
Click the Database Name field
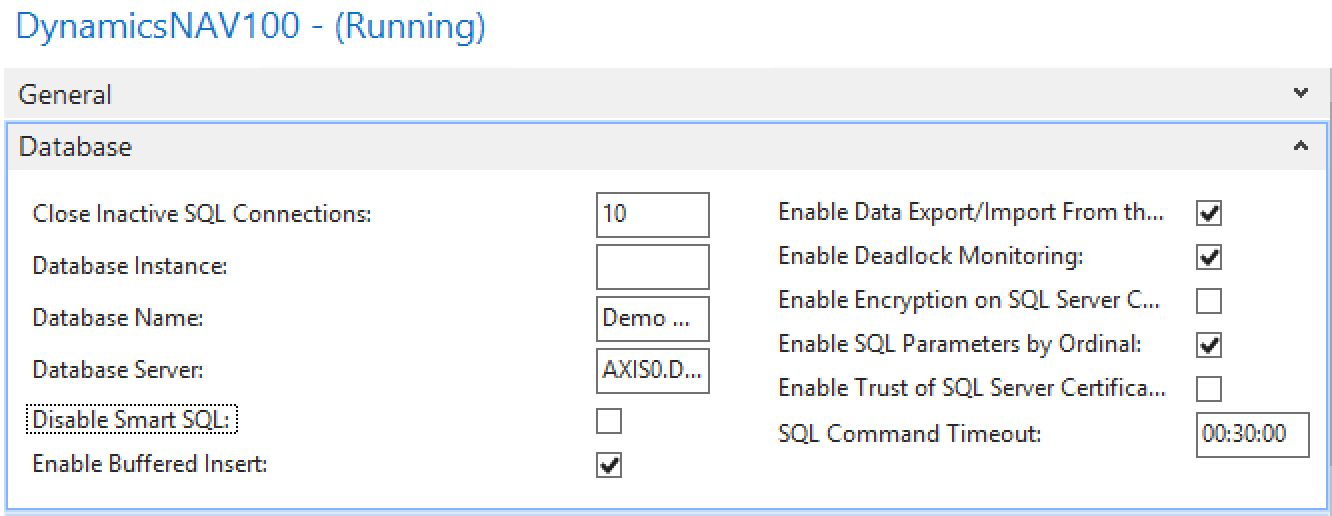tap(653, 319)
